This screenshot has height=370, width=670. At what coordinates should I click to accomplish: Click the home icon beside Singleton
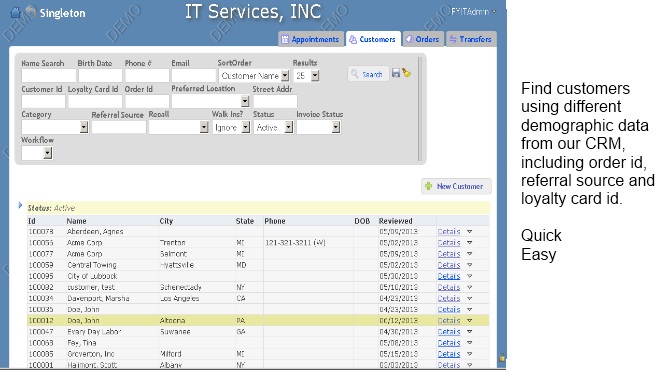tap(15, 12)
